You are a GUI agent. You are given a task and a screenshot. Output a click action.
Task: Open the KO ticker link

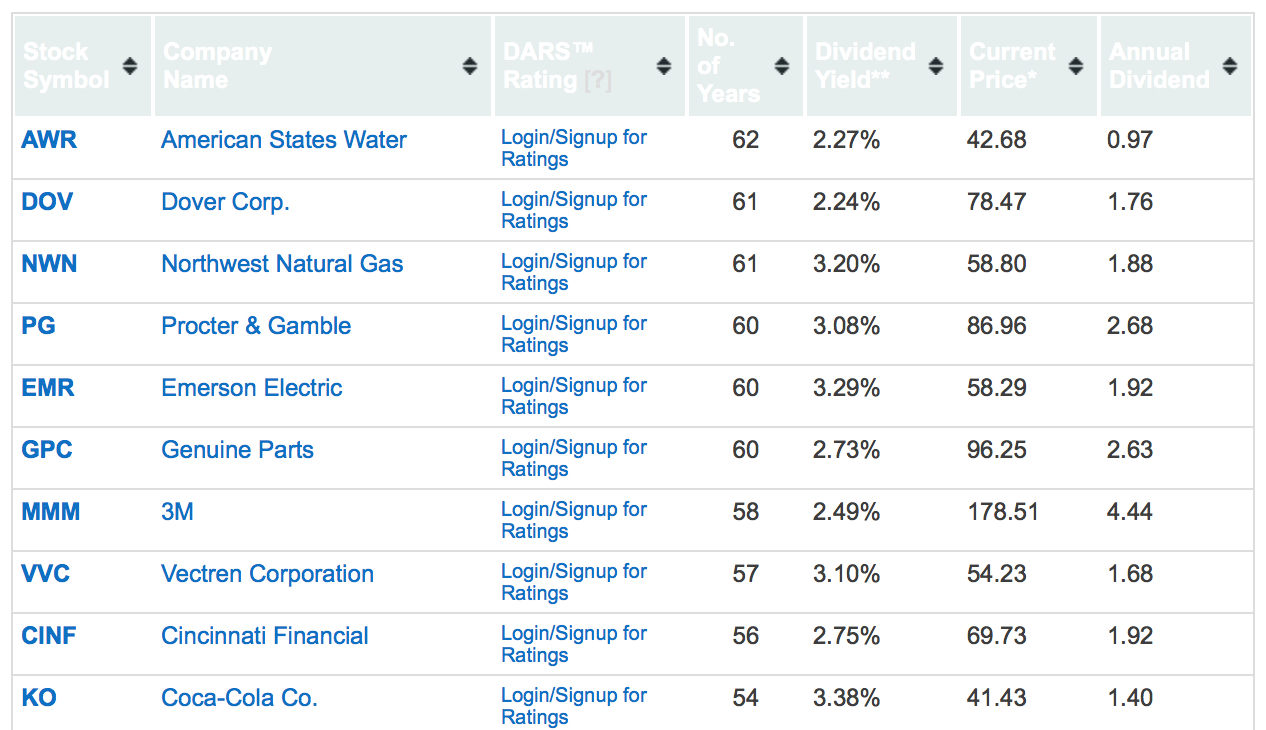pos(39,698)
